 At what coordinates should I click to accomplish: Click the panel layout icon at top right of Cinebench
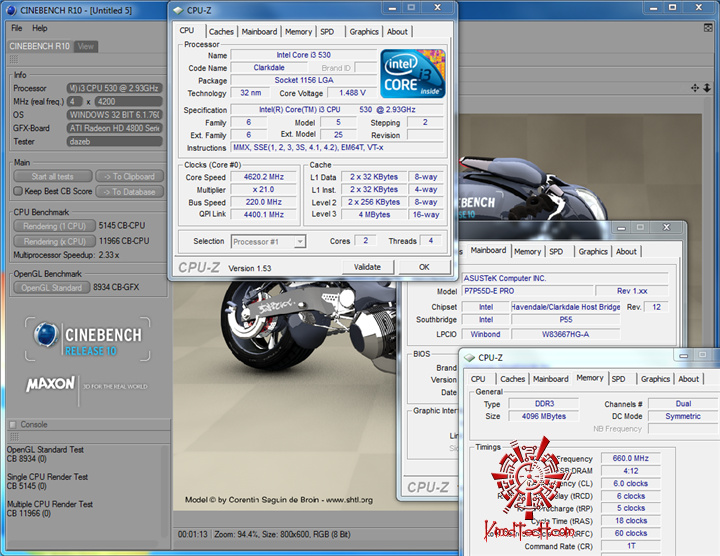708,28
